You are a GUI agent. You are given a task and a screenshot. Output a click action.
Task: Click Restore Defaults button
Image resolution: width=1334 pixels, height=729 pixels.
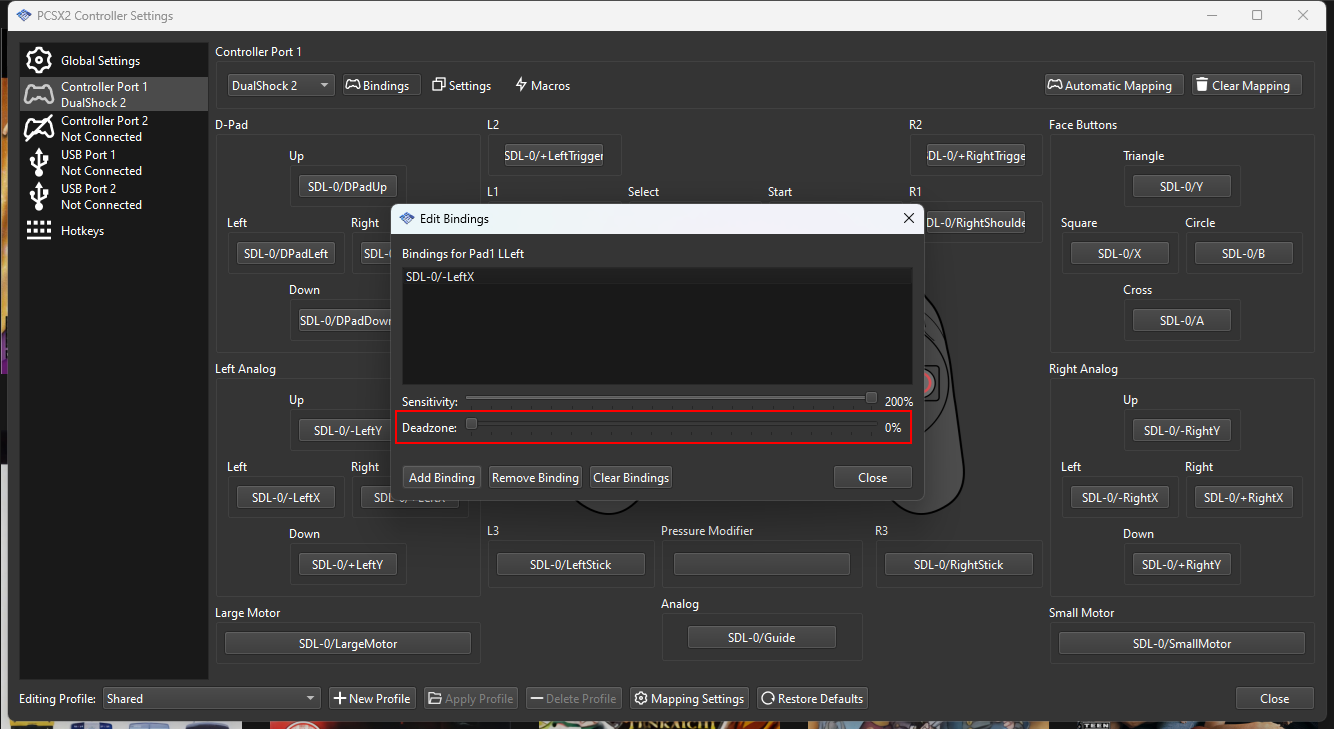coord(812,698)
